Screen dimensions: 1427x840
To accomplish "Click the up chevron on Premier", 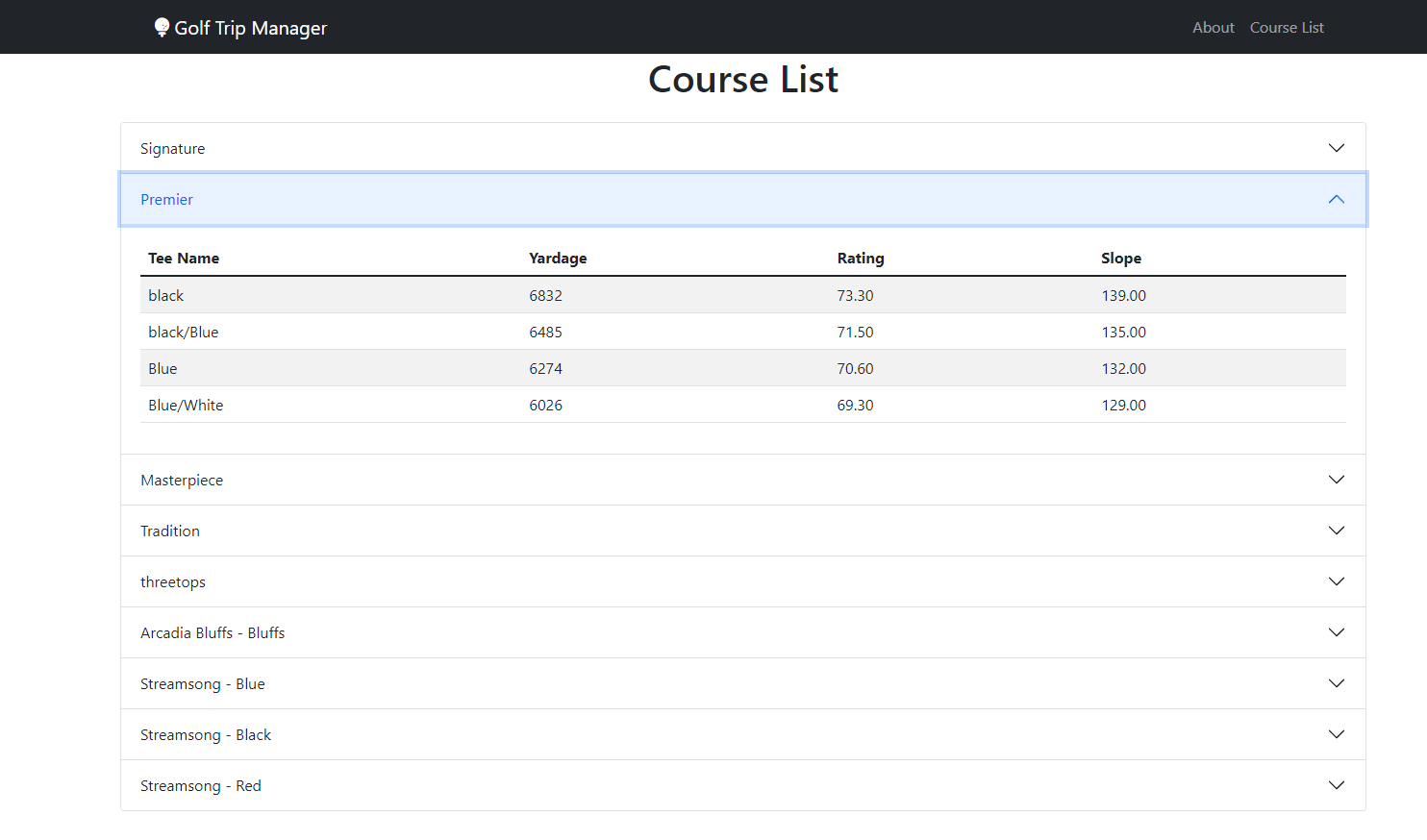I will tap(1336, 199).
